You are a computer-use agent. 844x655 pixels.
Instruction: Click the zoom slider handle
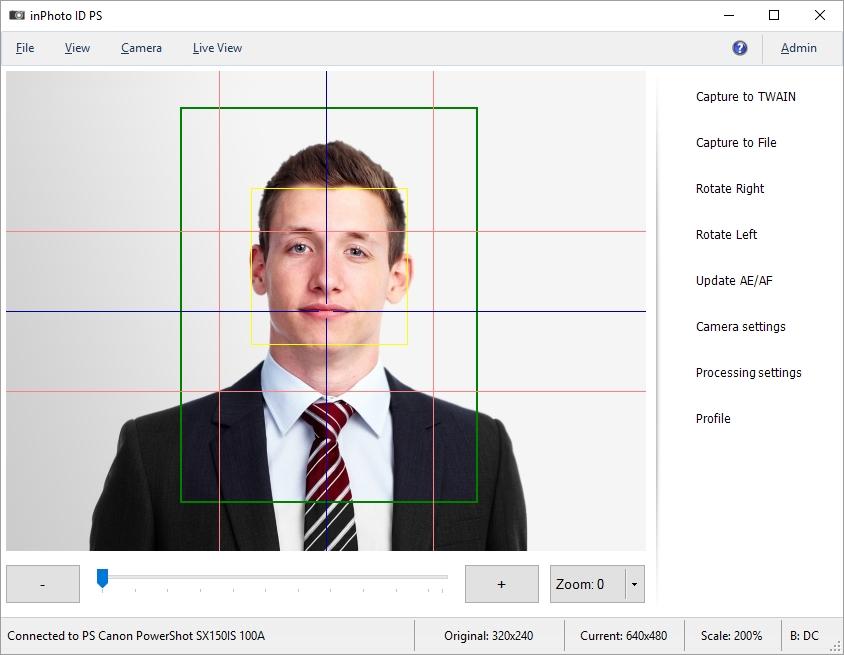(x=102, y=577)
